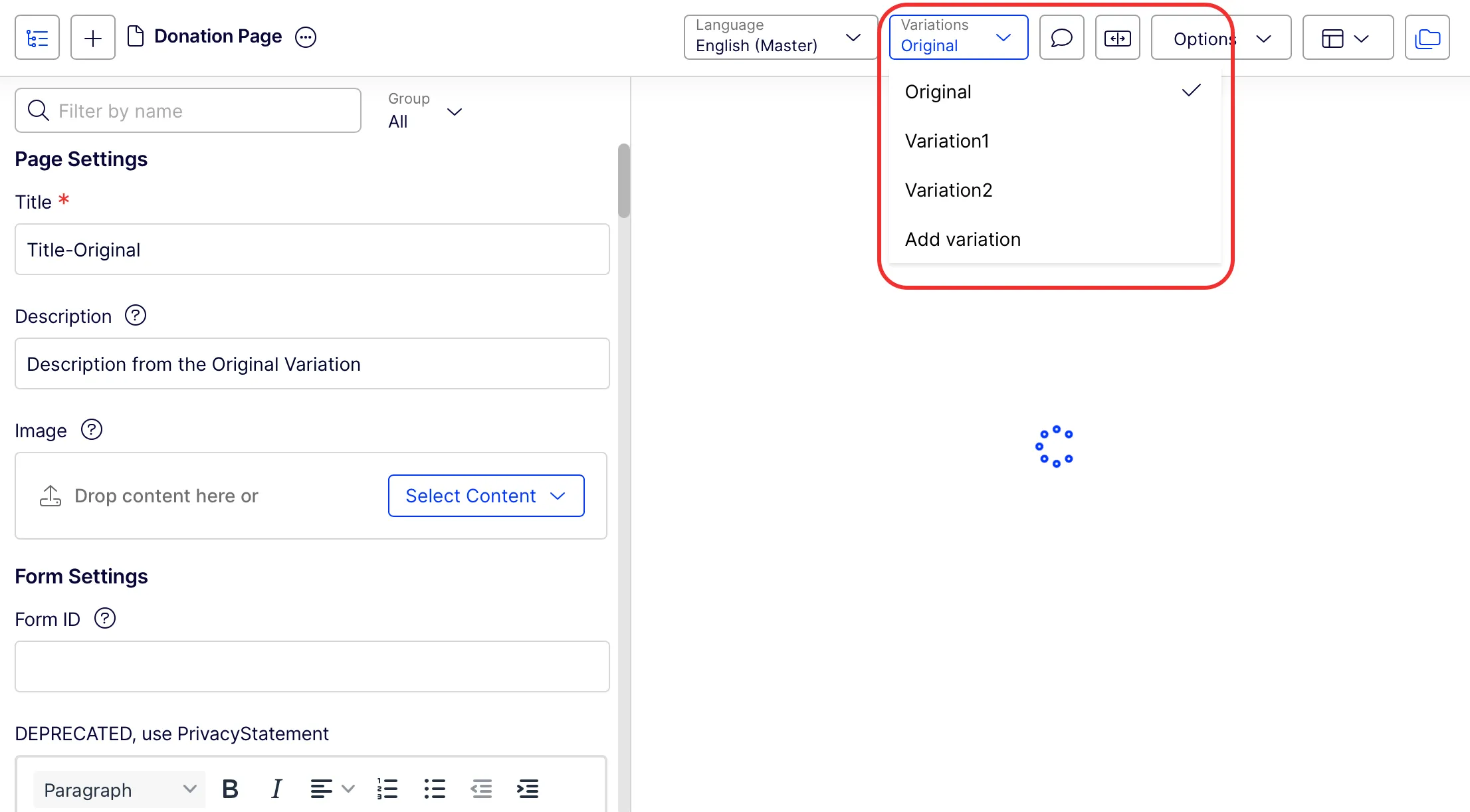Click the empty Form ID field
The height and width of the screenshot is (812, 1470).
coord(312,666)
